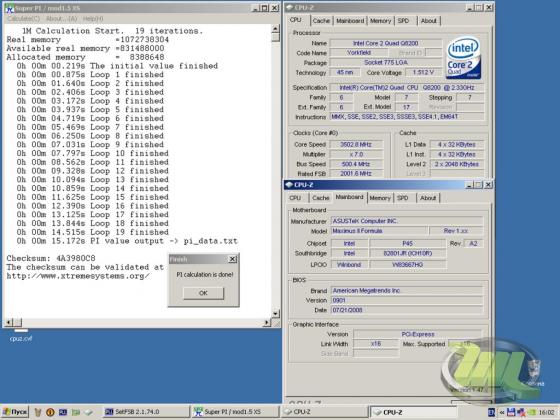Select the CPU tab in upper CPU-Z window
The height and width of the screenshot is (420, 560).
(x=295, y=20)
